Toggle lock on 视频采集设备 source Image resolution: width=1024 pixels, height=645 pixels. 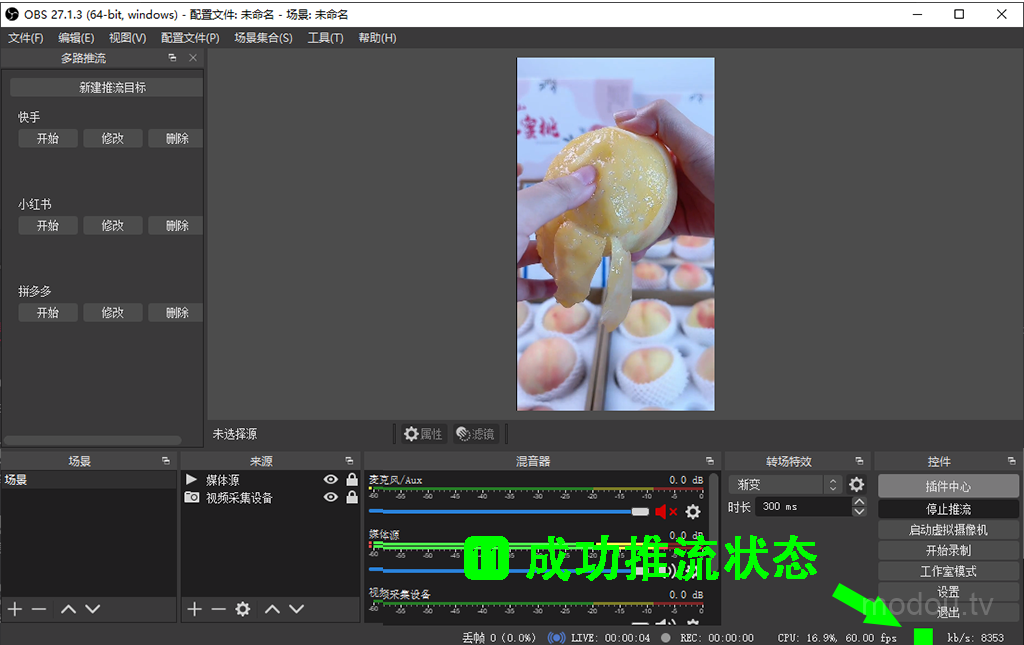[x=352, y=498]
